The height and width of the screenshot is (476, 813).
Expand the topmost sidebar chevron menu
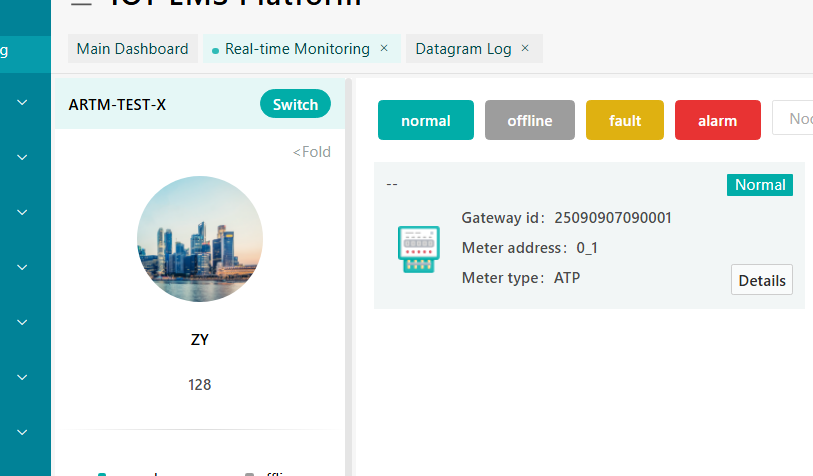pyautogui.click(x=22, y=102)
